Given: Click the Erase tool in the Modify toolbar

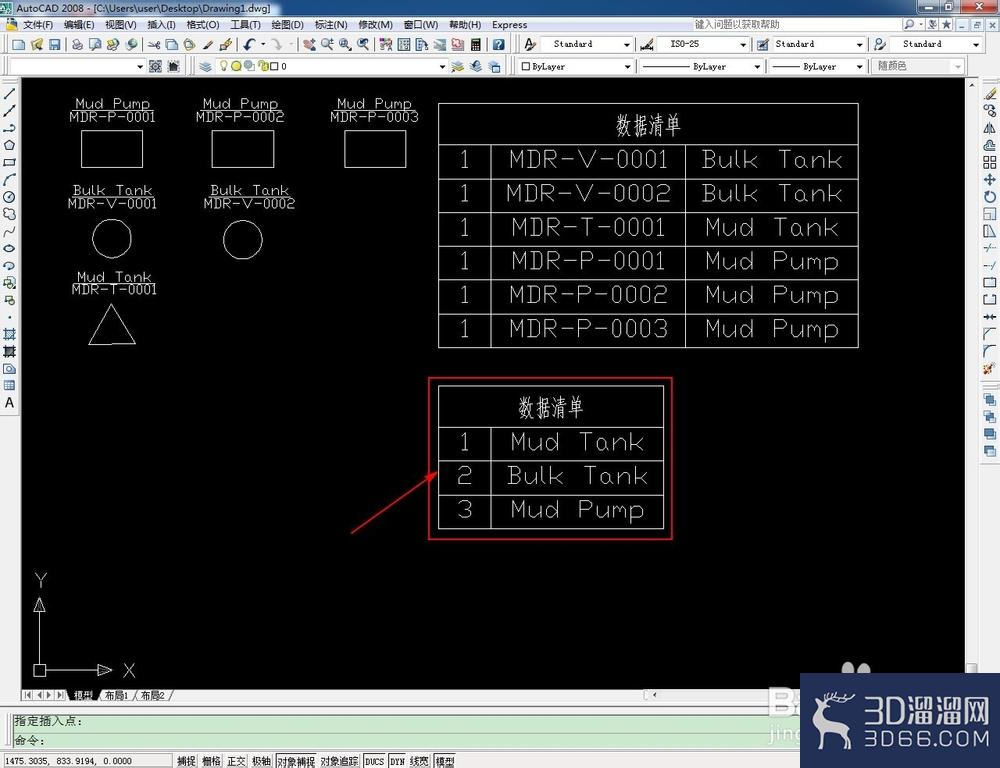Looking at the screenshot, I should 989,94.
